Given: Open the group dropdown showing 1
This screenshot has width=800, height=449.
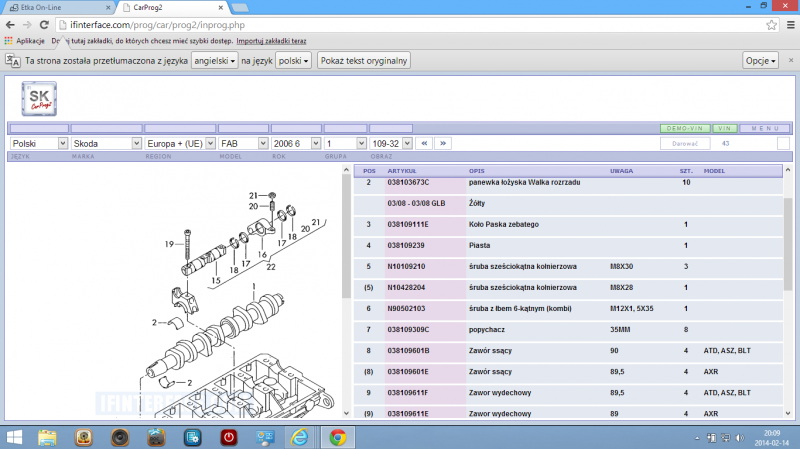Looking at the screenshot, I should [x=345, y=143].
